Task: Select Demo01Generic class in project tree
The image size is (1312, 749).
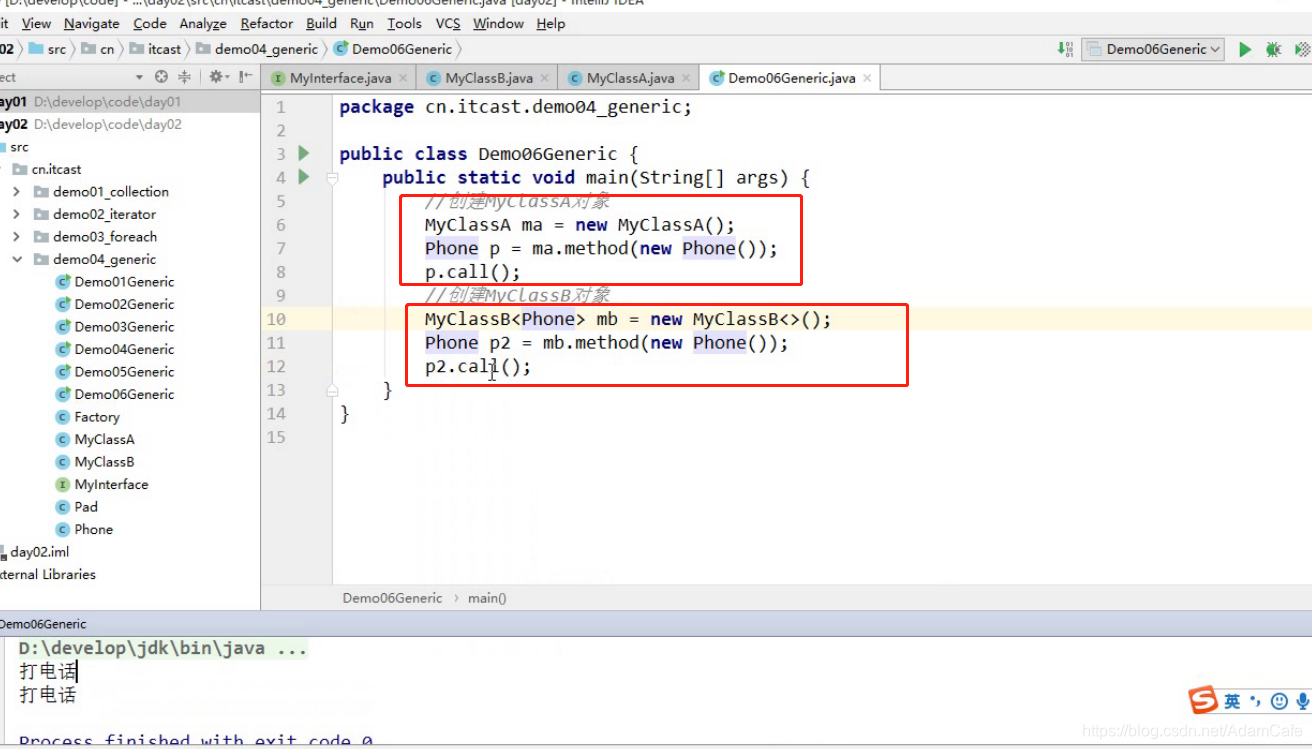Action: click(x=115, y=282)
